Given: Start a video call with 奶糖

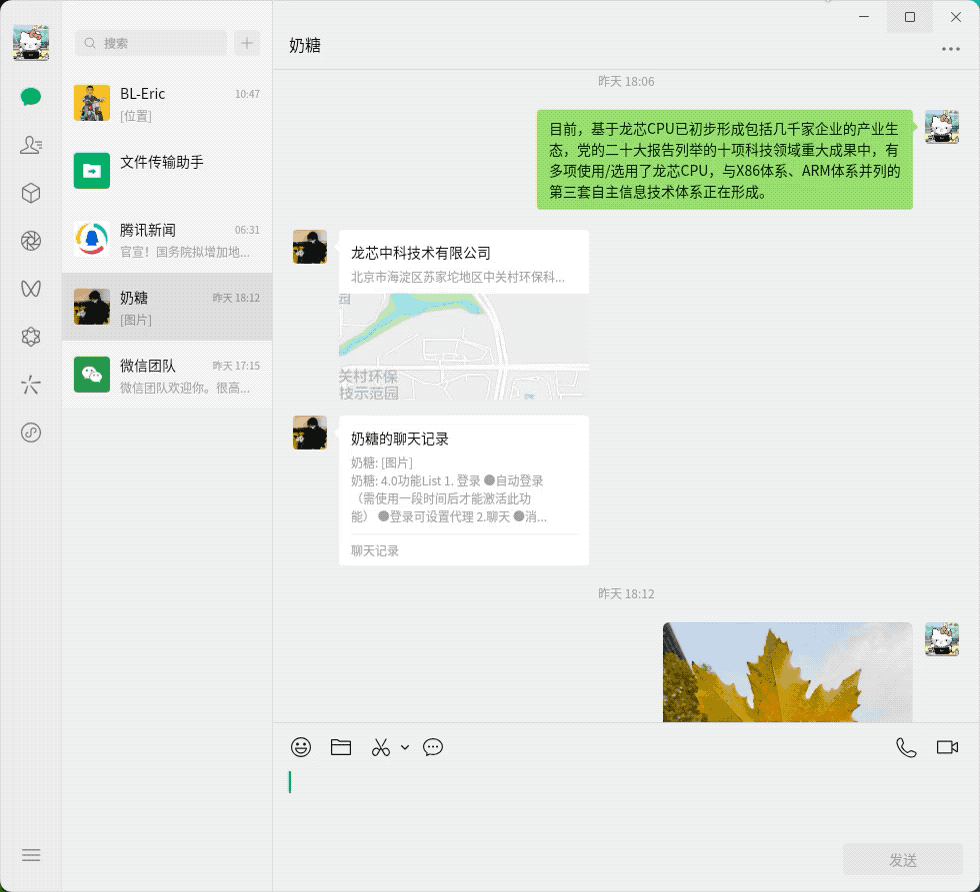Looking at the screenshot, I should point(945,747).
